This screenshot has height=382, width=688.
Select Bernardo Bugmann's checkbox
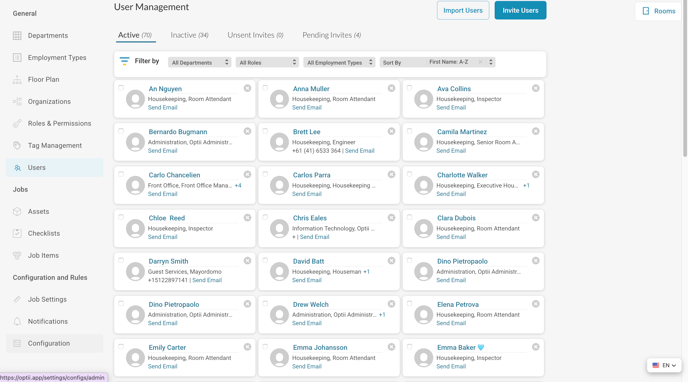121,131
